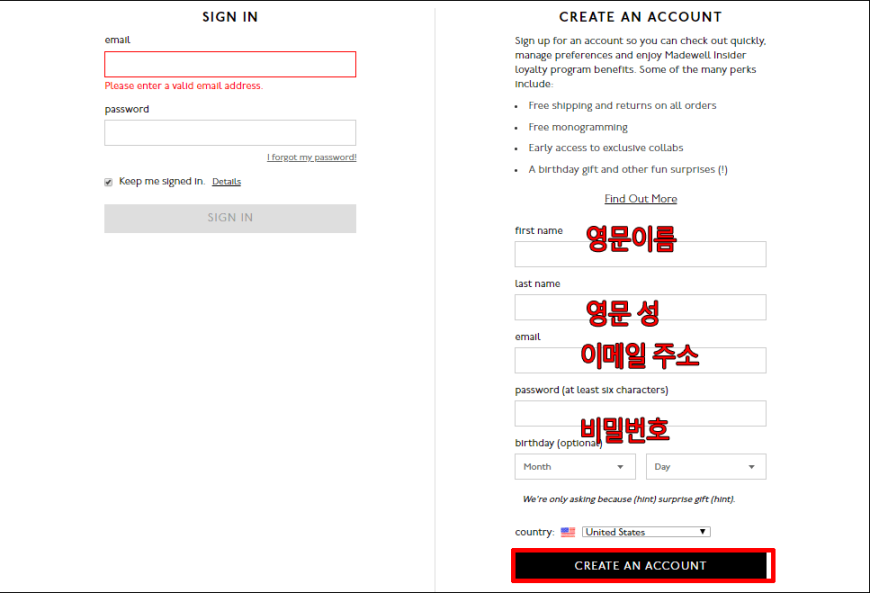The image size is (870, 593).
Task: Click the black CREATE AN ACCOUNT button
Action: coord(643,566)
